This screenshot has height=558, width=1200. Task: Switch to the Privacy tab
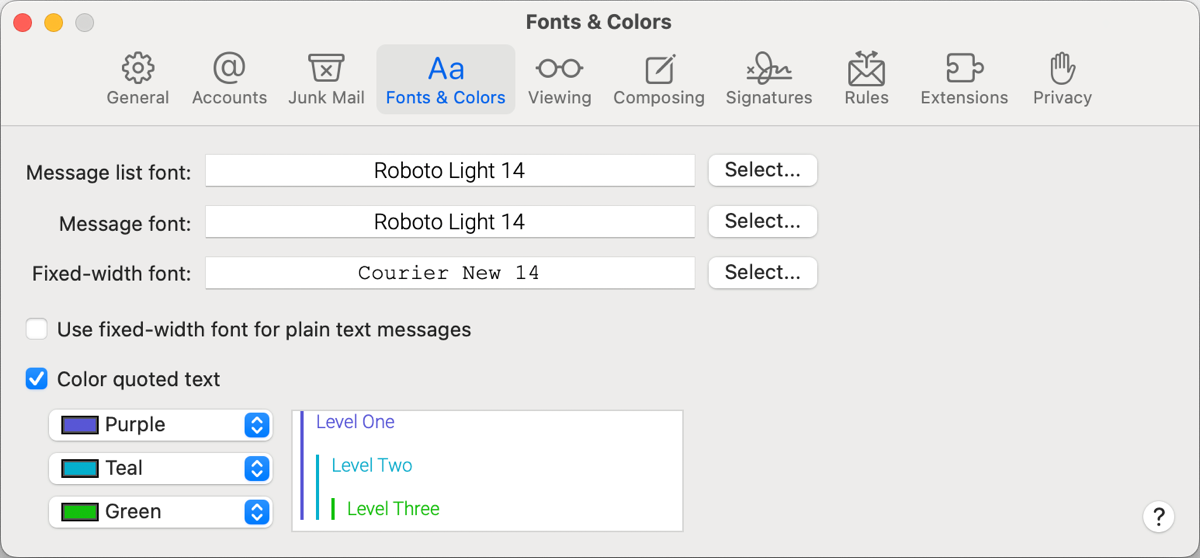tap(1062, 79)
